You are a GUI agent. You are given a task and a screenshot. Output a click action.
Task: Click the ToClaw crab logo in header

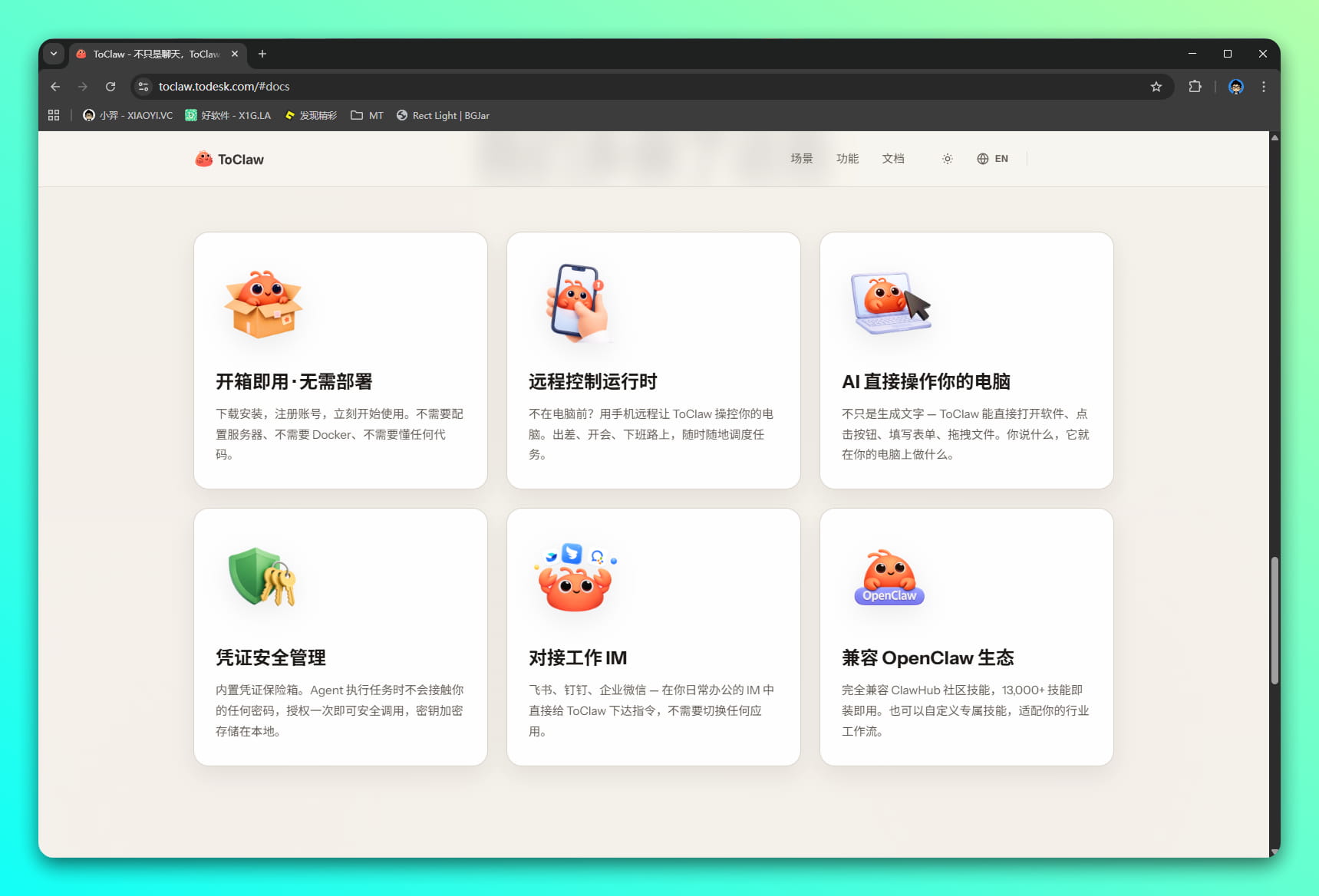(203, 159)
